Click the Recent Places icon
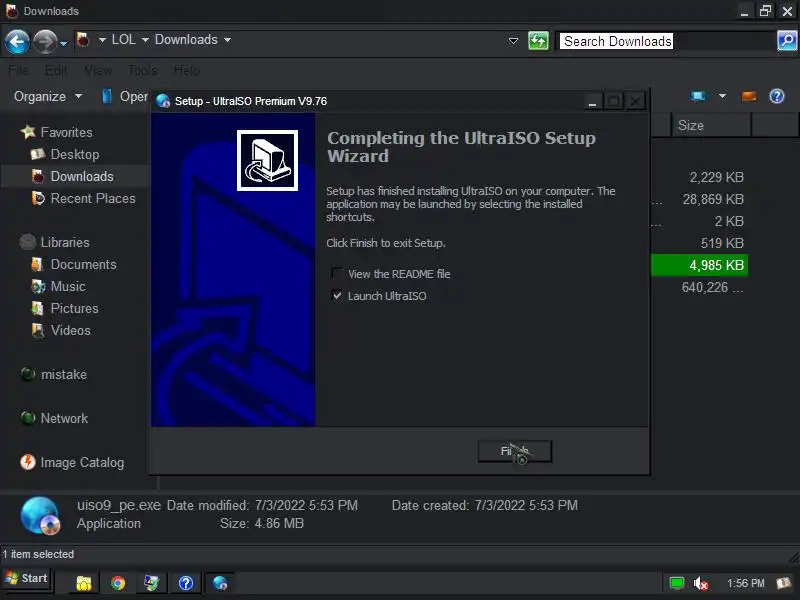The width and height of the screenshot is (800, 600). point(38,198)
